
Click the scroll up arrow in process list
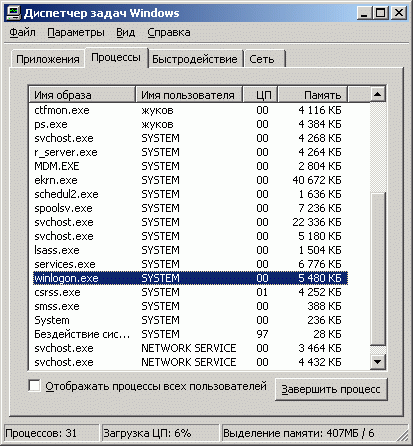(377, 94)
